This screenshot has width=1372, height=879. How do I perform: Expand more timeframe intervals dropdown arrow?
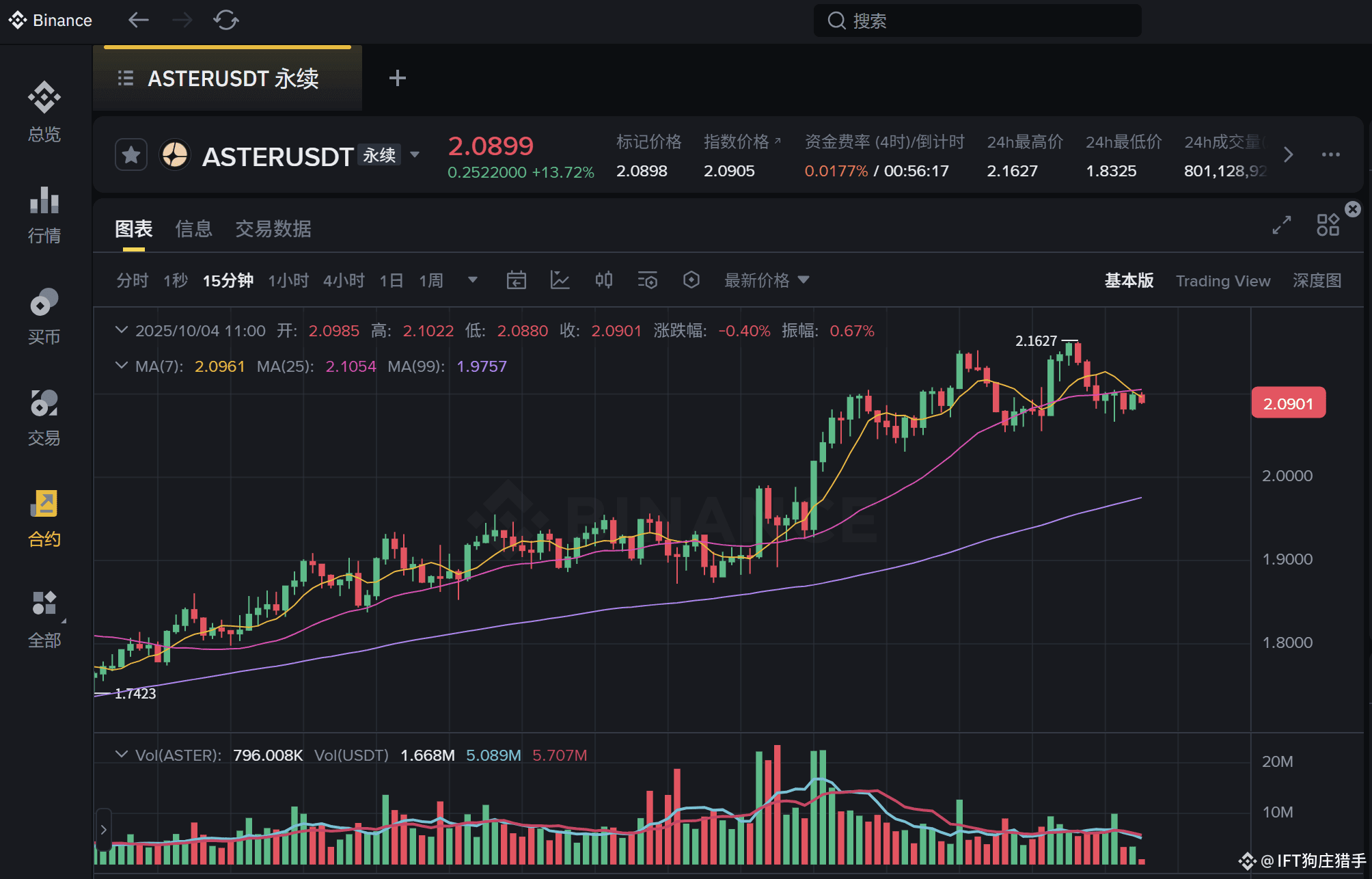pos(472,280)
